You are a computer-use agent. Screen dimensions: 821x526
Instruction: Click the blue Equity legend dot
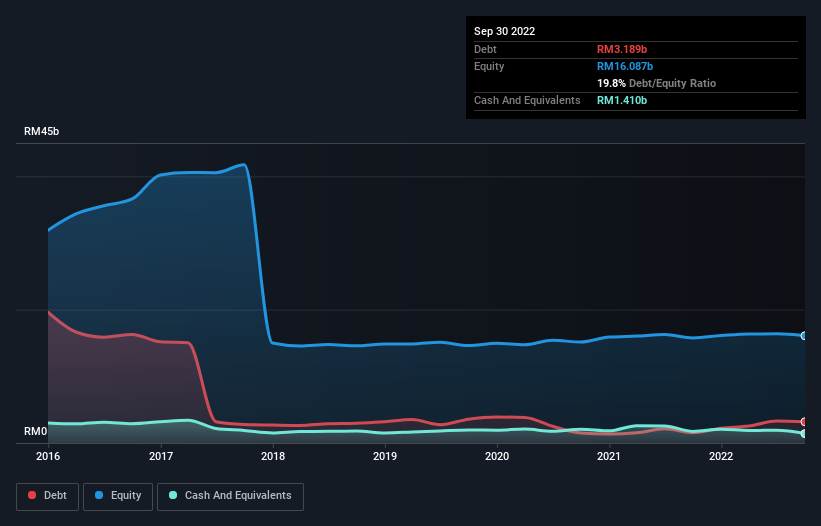(x=99, y=495)
